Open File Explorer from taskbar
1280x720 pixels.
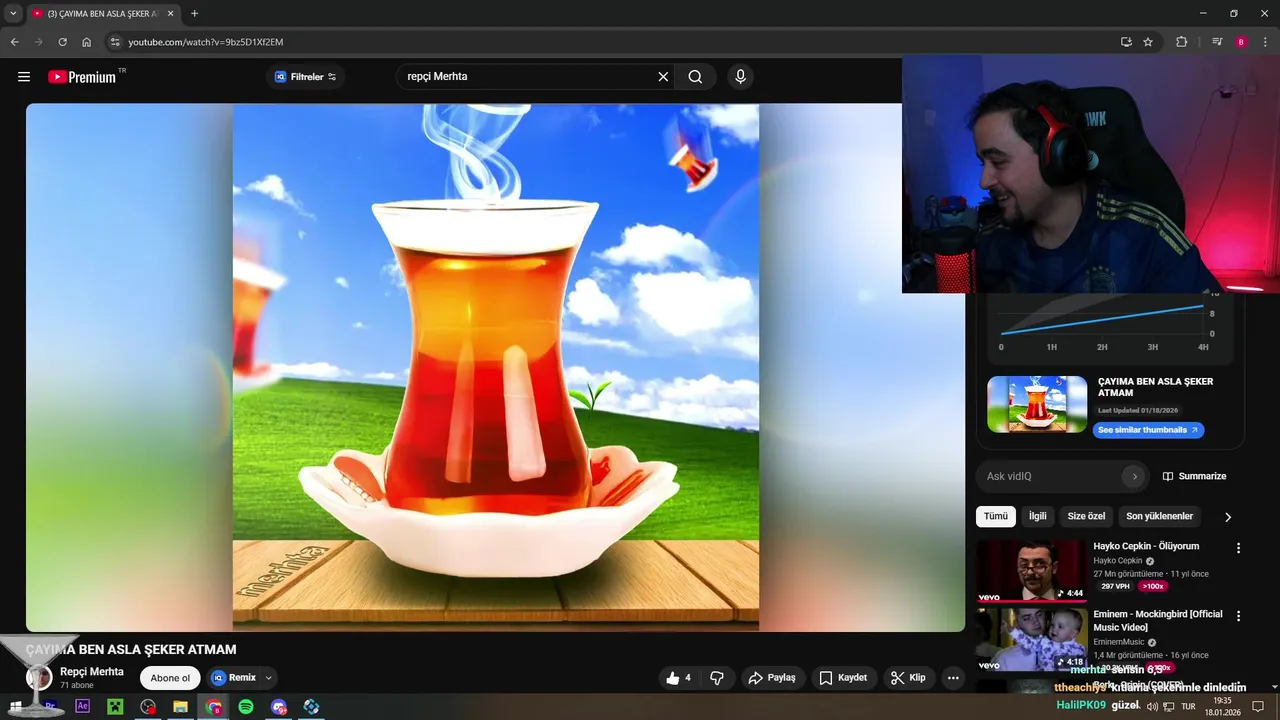point(180,706)
